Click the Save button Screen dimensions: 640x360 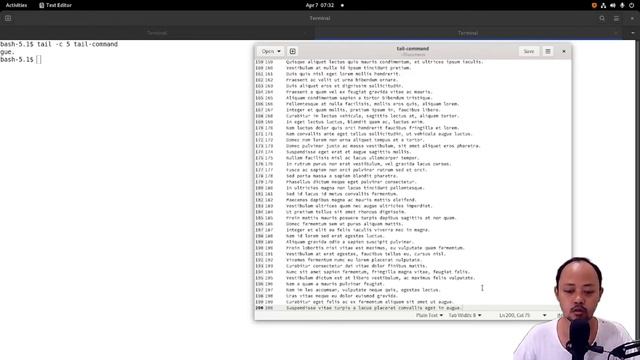(x=529, y=51)
